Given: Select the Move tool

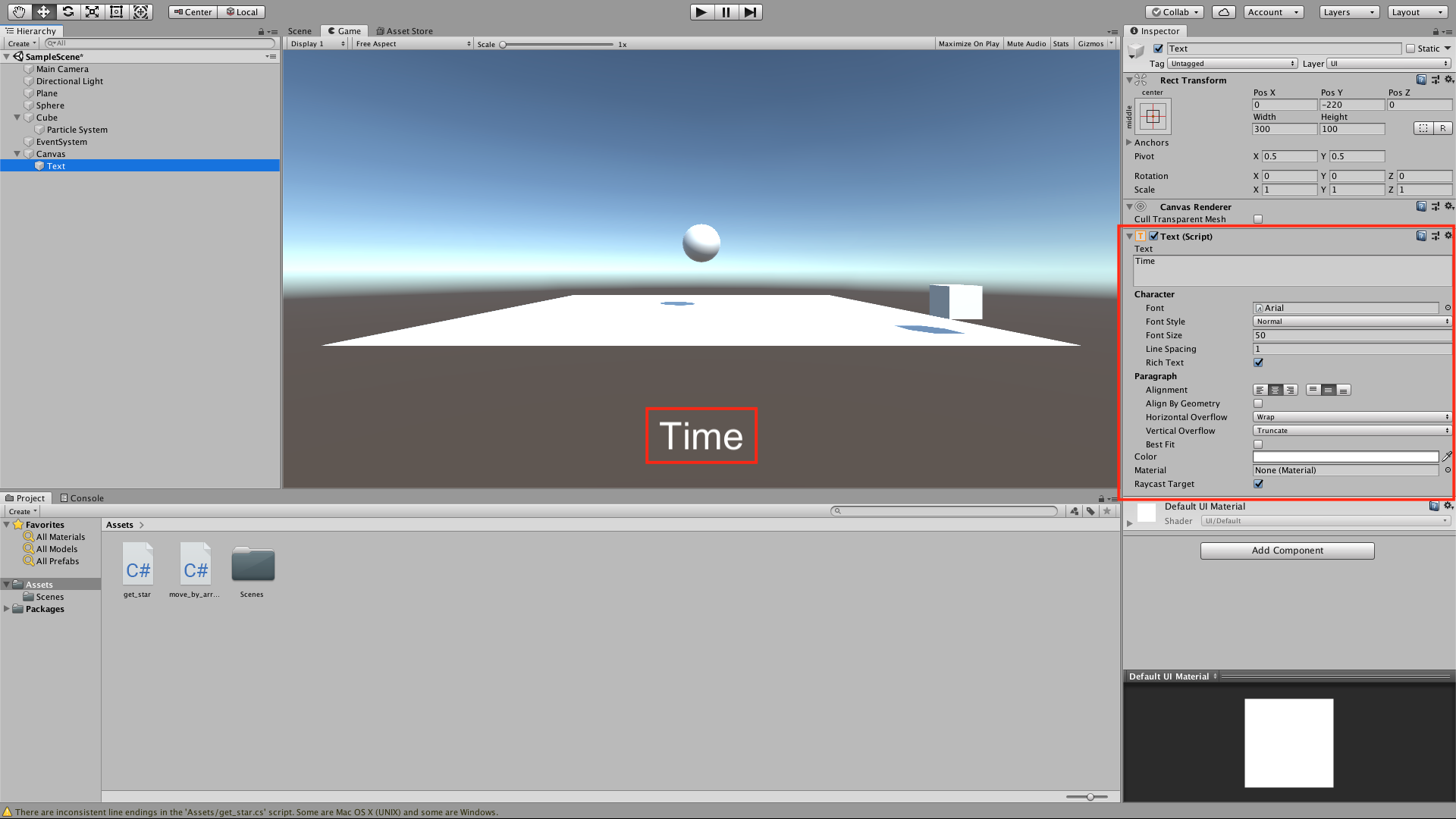Looking at the screenshot, I should 43,11.
